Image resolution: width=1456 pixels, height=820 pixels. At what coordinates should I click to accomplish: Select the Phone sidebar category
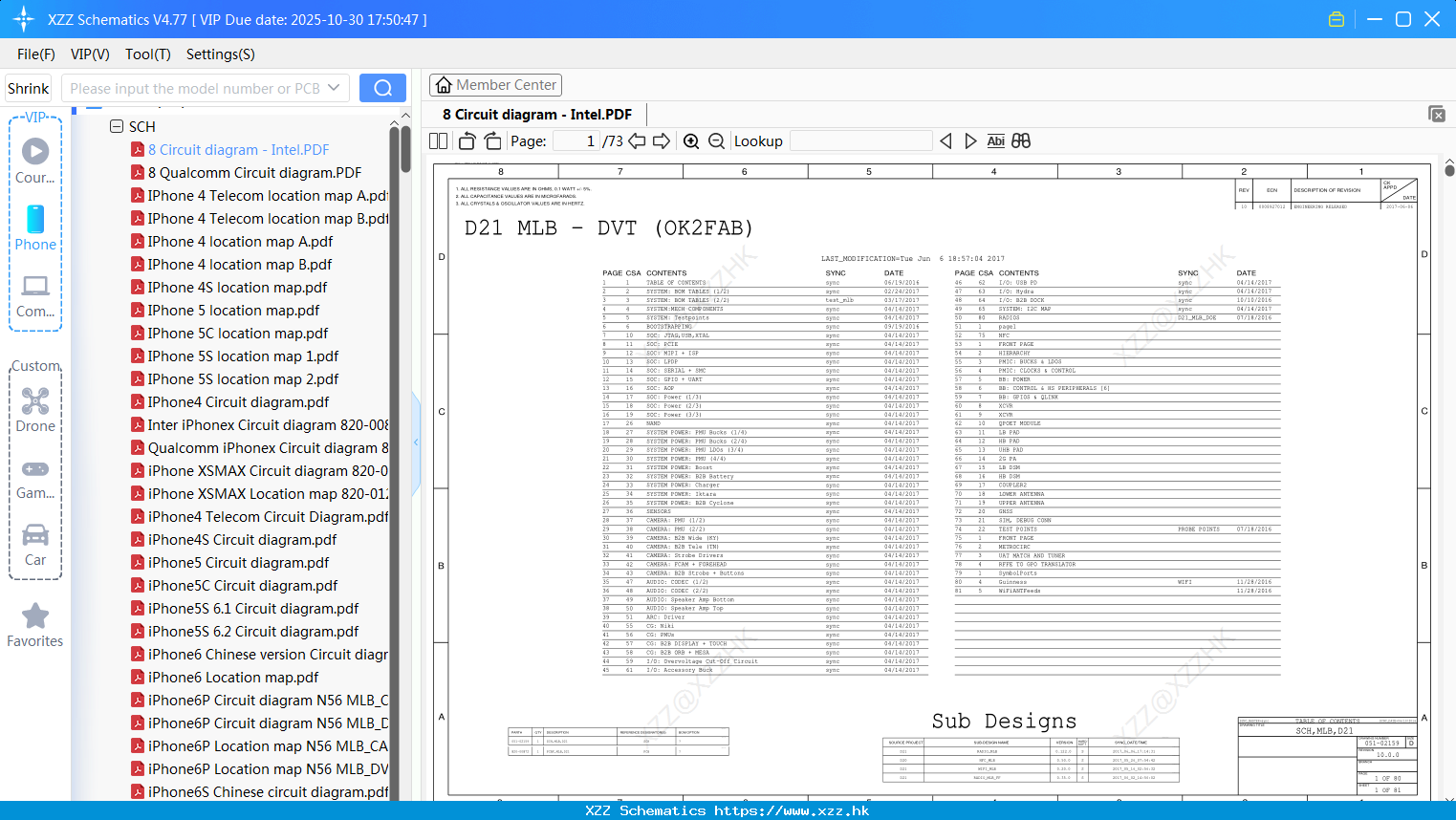[35, 227]
